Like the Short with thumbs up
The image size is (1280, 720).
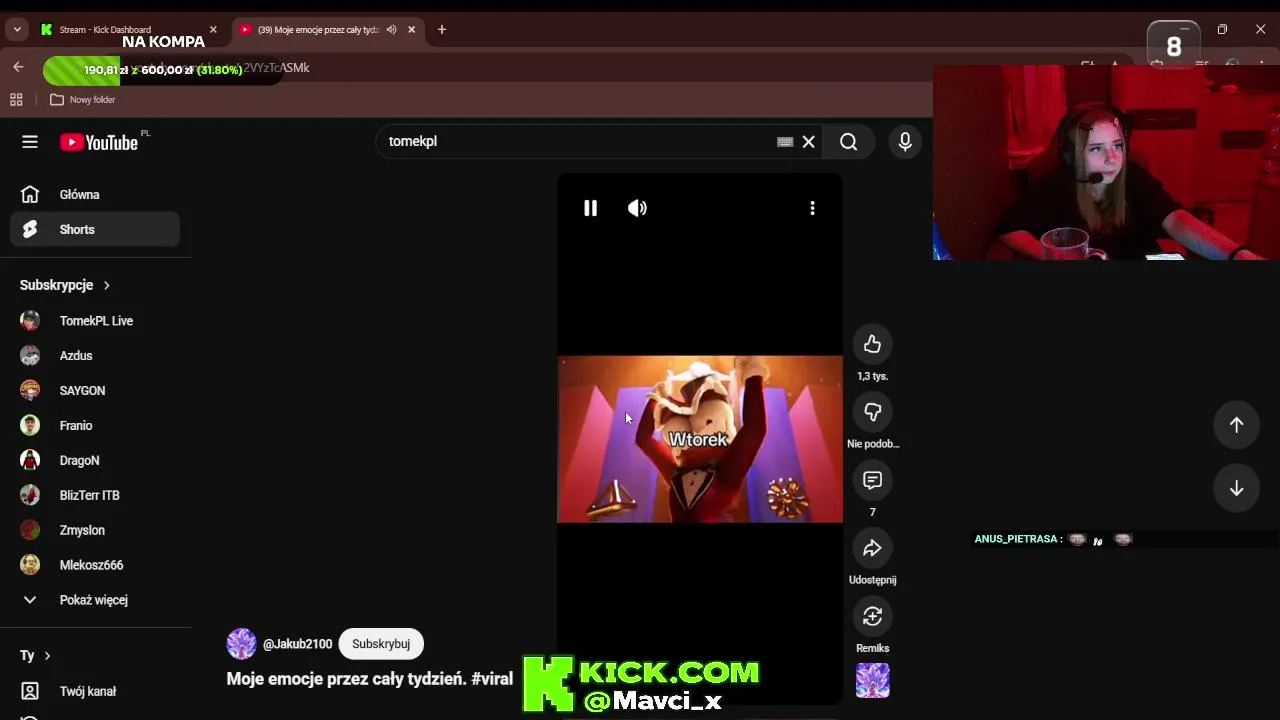point(872,344)
